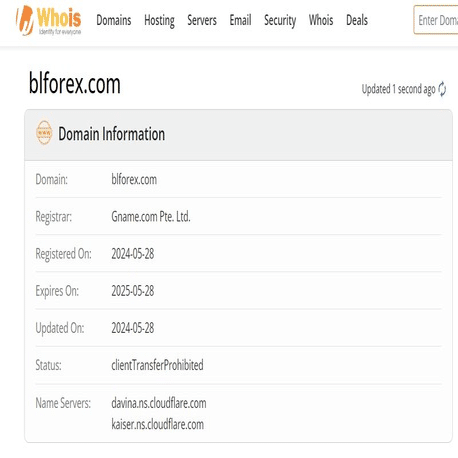Image resolution: width=458 pixels, height=458 pixels.
Task: Select the Domain value blforex.com
Action: 134,179
